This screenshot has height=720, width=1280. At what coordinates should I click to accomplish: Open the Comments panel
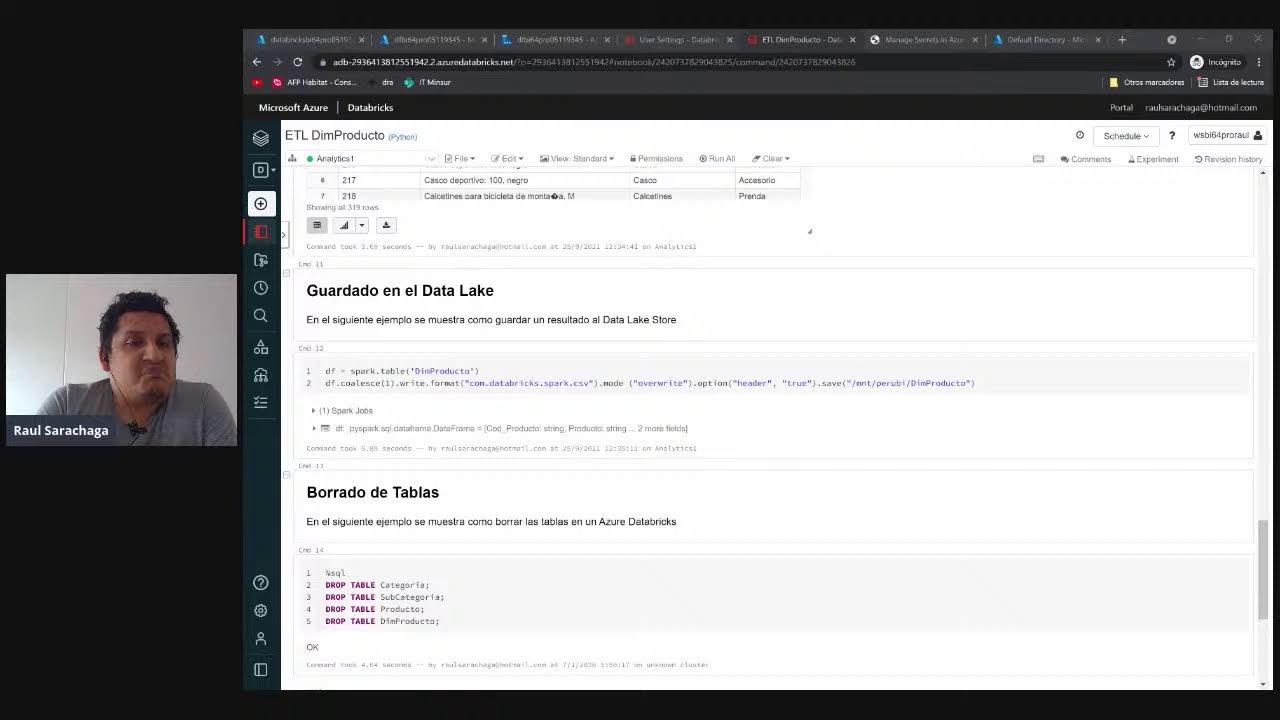pos(1086,159)
